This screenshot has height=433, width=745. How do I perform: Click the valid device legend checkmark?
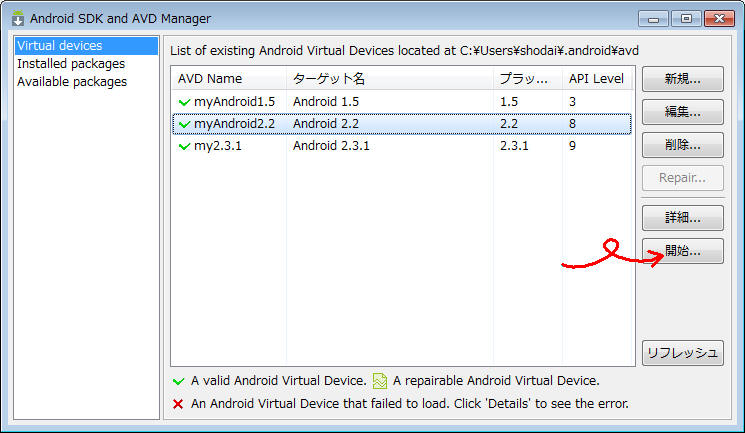point(178,381)
